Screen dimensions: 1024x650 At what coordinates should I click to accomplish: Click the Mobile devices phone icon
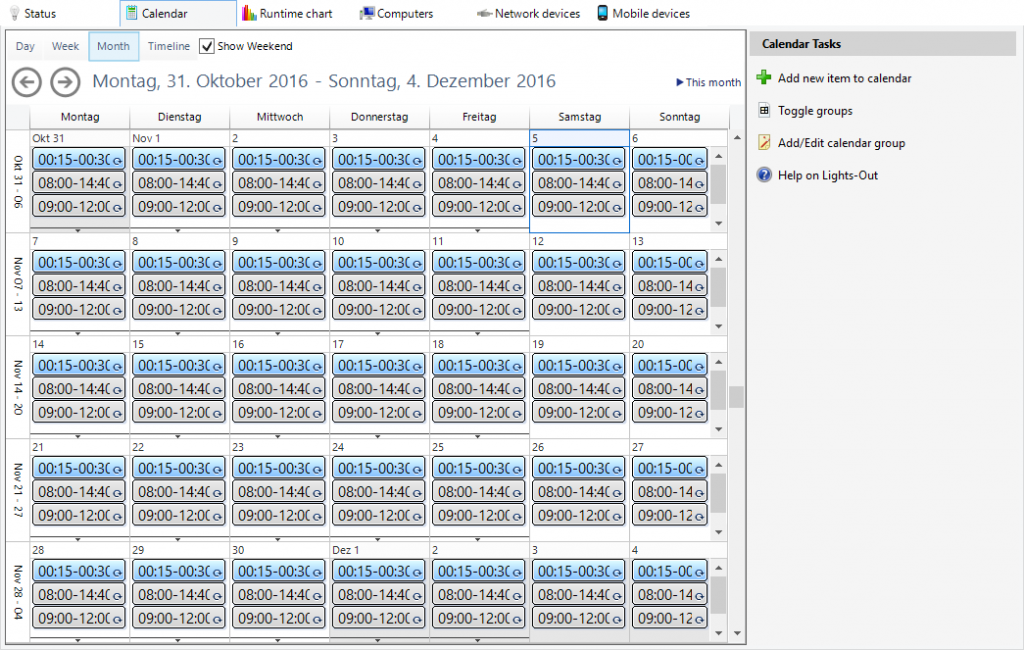click(x=602, y=13)
